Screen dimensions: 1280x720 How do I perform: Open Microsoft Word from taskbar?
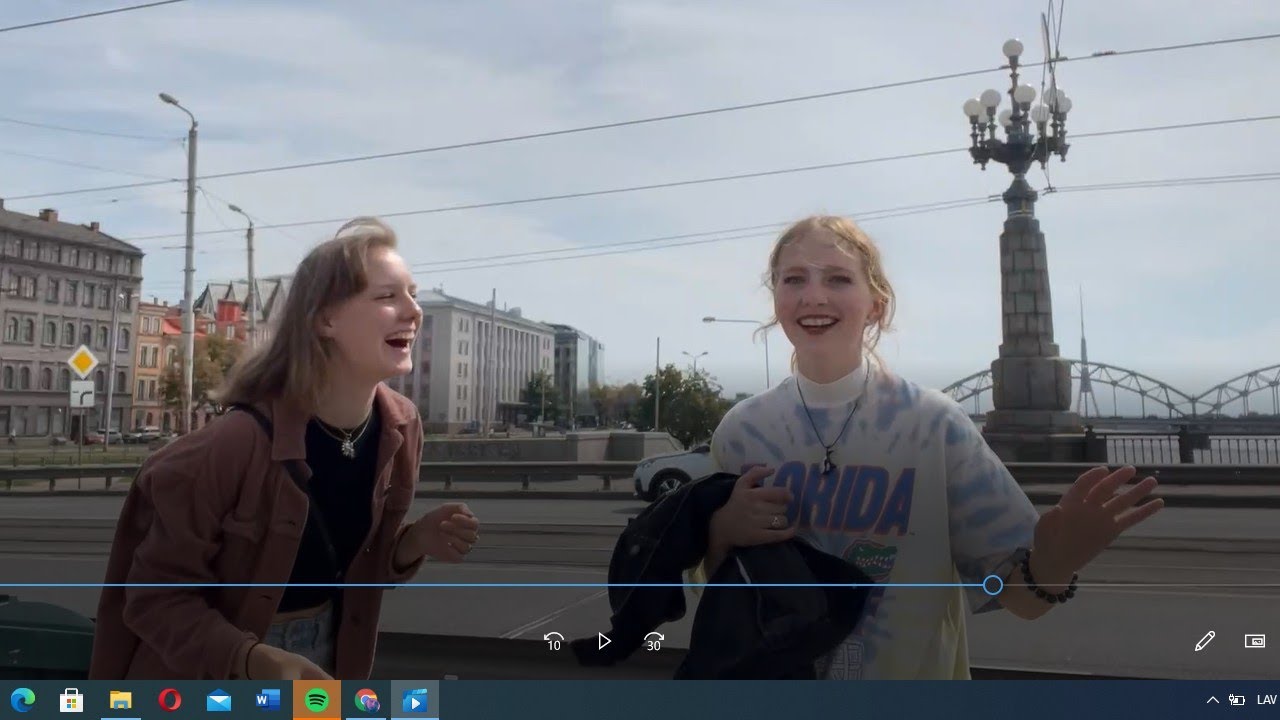(267, 700)
